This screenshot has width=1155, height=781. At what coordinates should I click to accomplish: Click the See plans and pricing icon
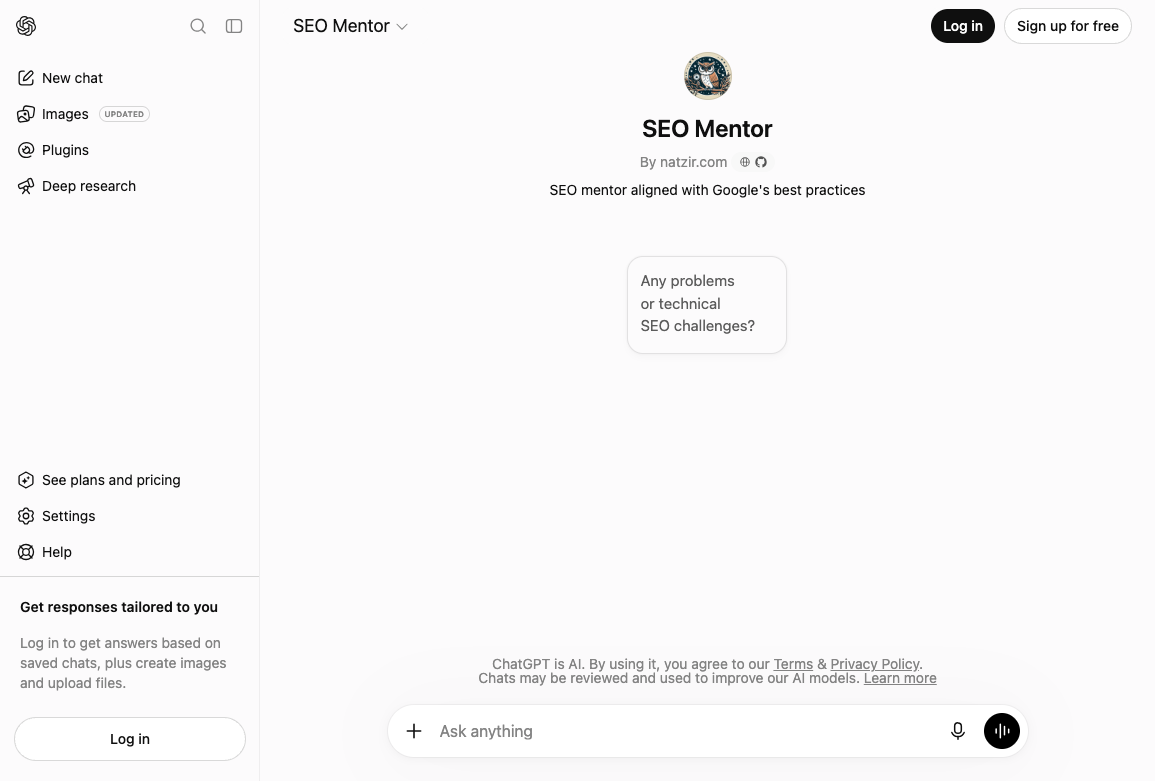(26, 480)
